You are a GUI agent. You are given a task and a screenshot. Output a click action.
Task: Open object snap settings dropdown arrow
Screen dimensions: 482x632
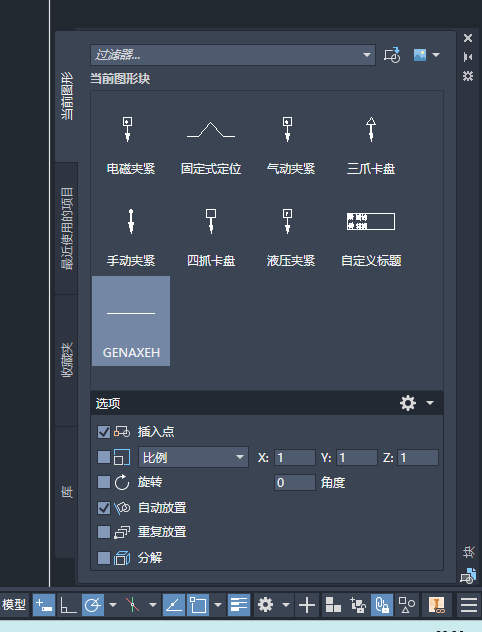218,605
